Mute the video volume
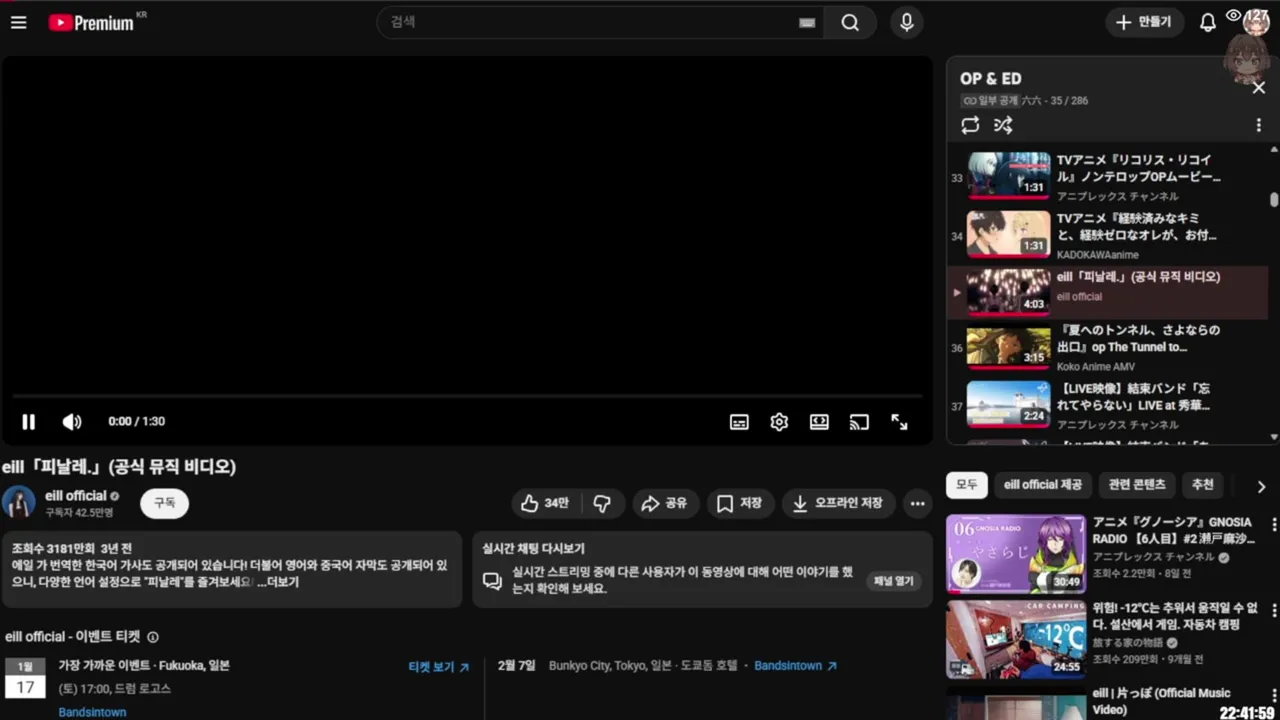1280x720 pixels. tap(72, 422)
